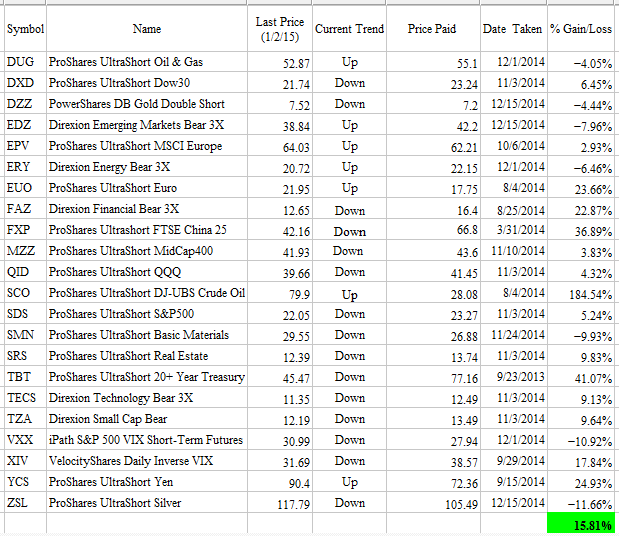The image size is (619, 536).
Task: Click the ProShares UltraShort Dow30 name cell
Action: (147, 83)
